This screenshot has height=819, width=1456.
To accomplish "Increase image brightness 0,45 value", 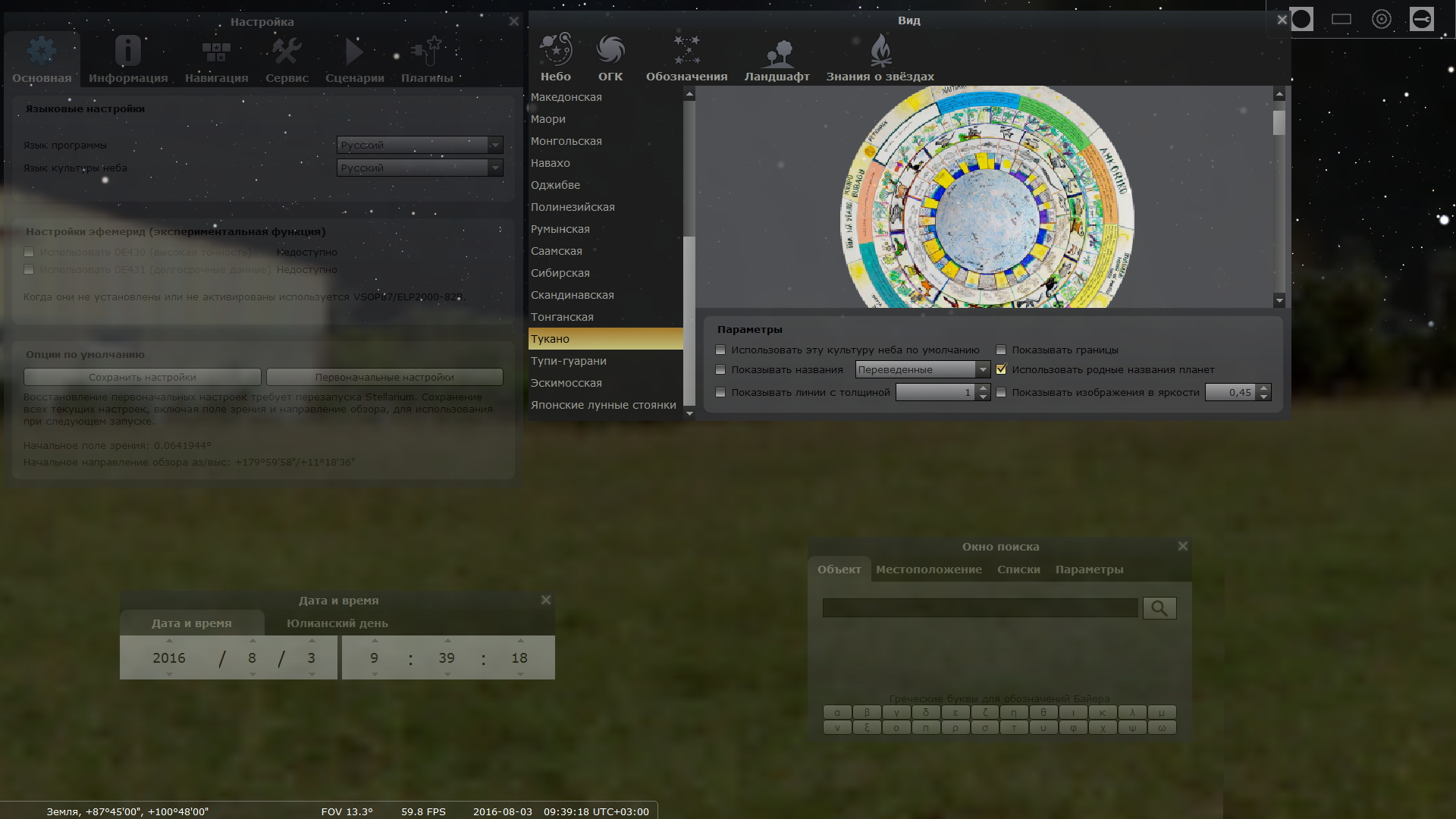I will [x=1263, y=388].
